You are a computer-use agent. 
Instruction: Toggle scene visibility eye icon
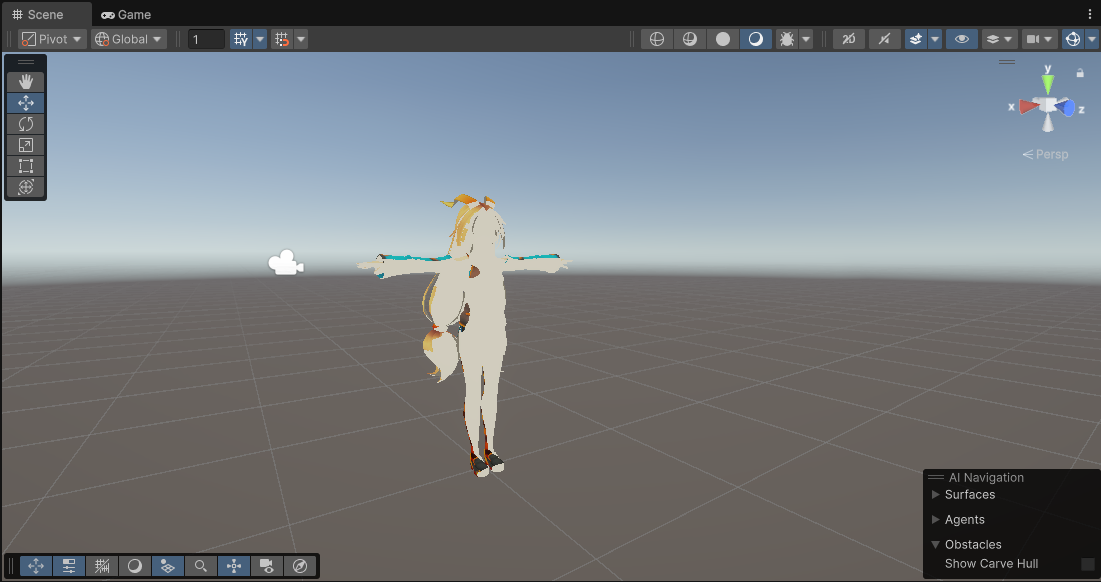961,39
